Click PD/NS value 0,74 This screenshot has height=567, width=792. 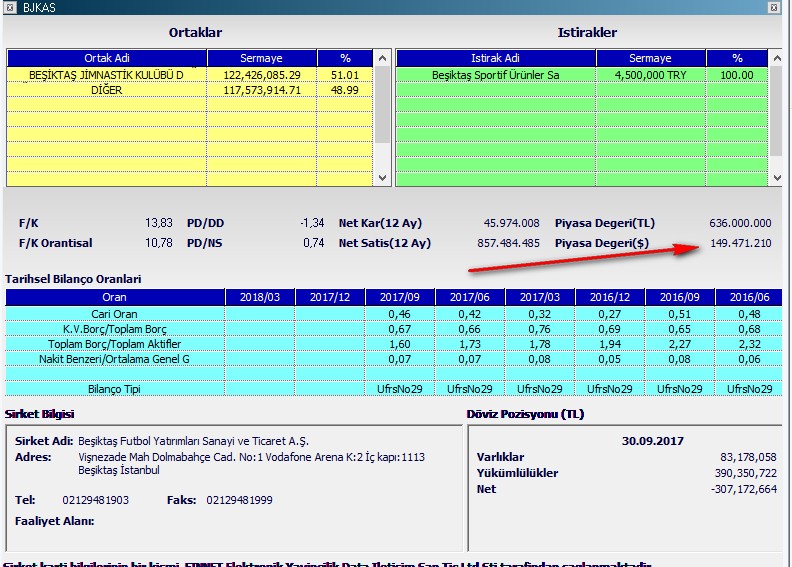(314, 243)
